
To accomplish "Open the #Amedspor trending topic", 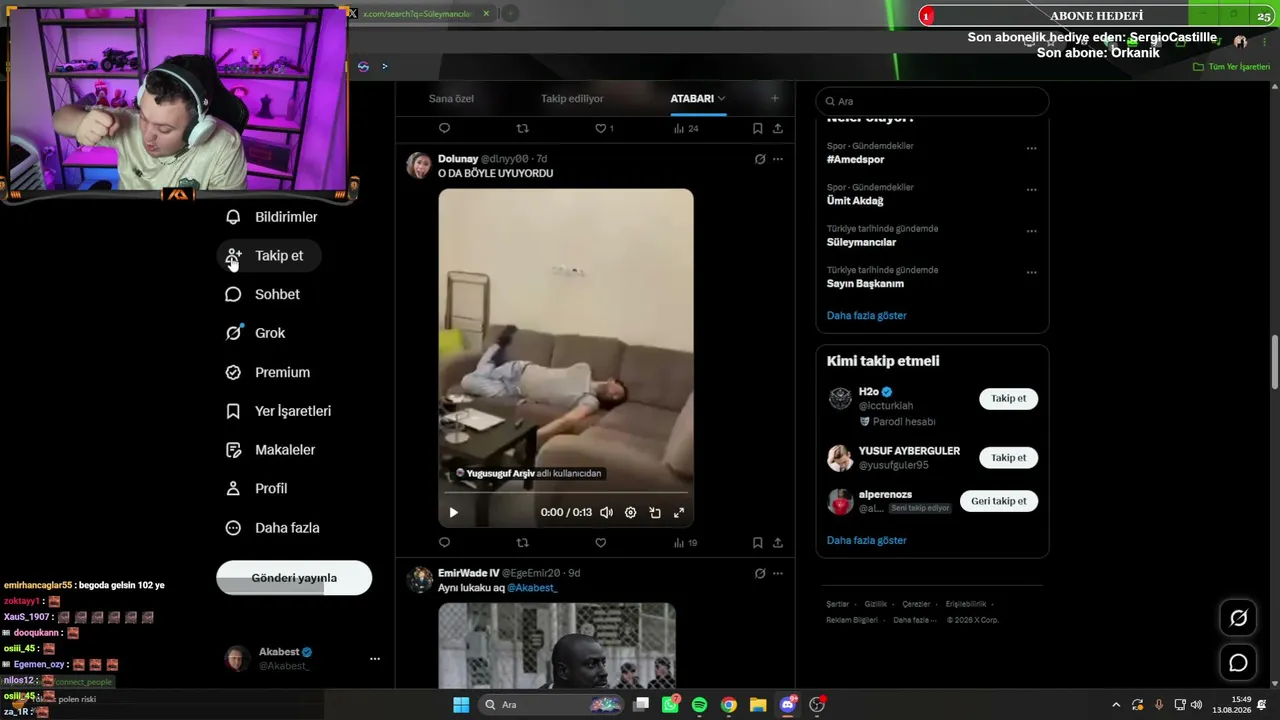I will click(x=855, y=160).
